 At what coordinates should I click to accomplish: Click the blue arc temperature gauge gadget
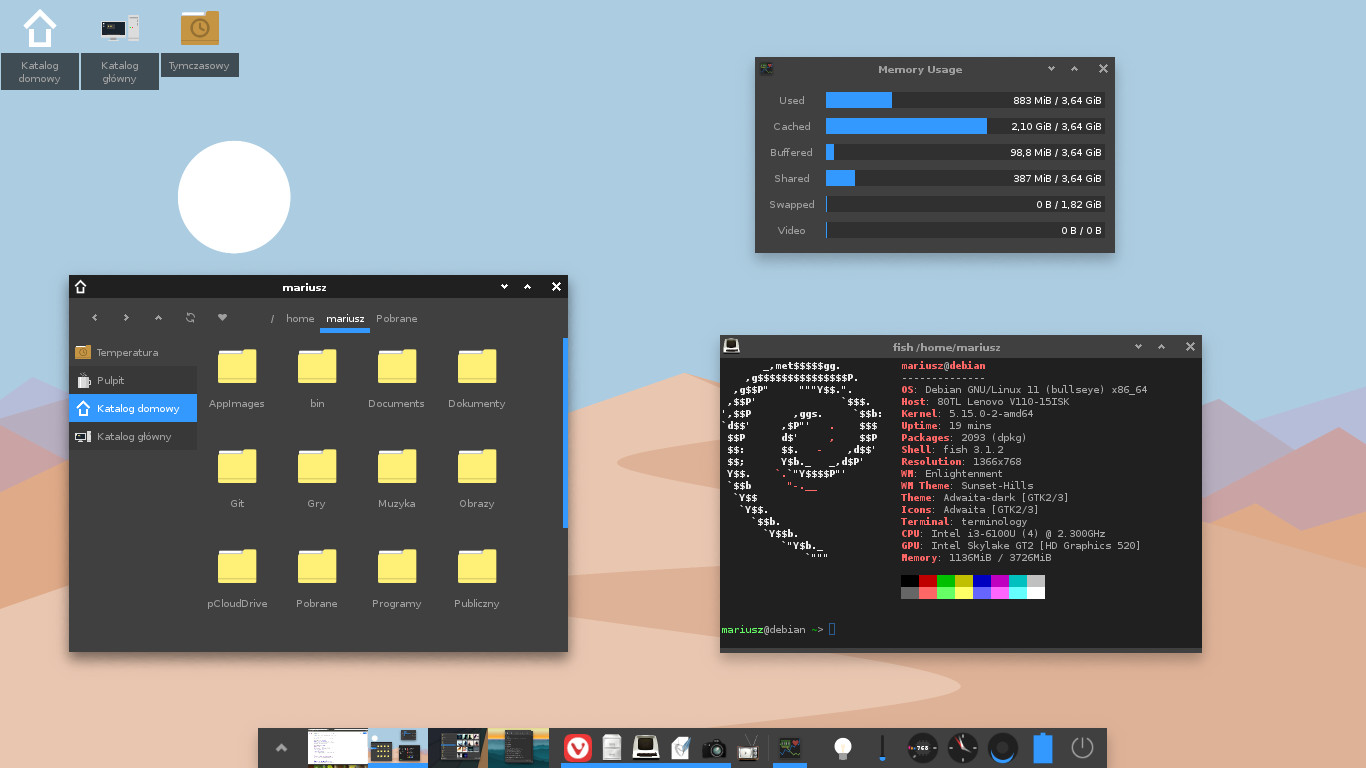[x=1003, y=748]
